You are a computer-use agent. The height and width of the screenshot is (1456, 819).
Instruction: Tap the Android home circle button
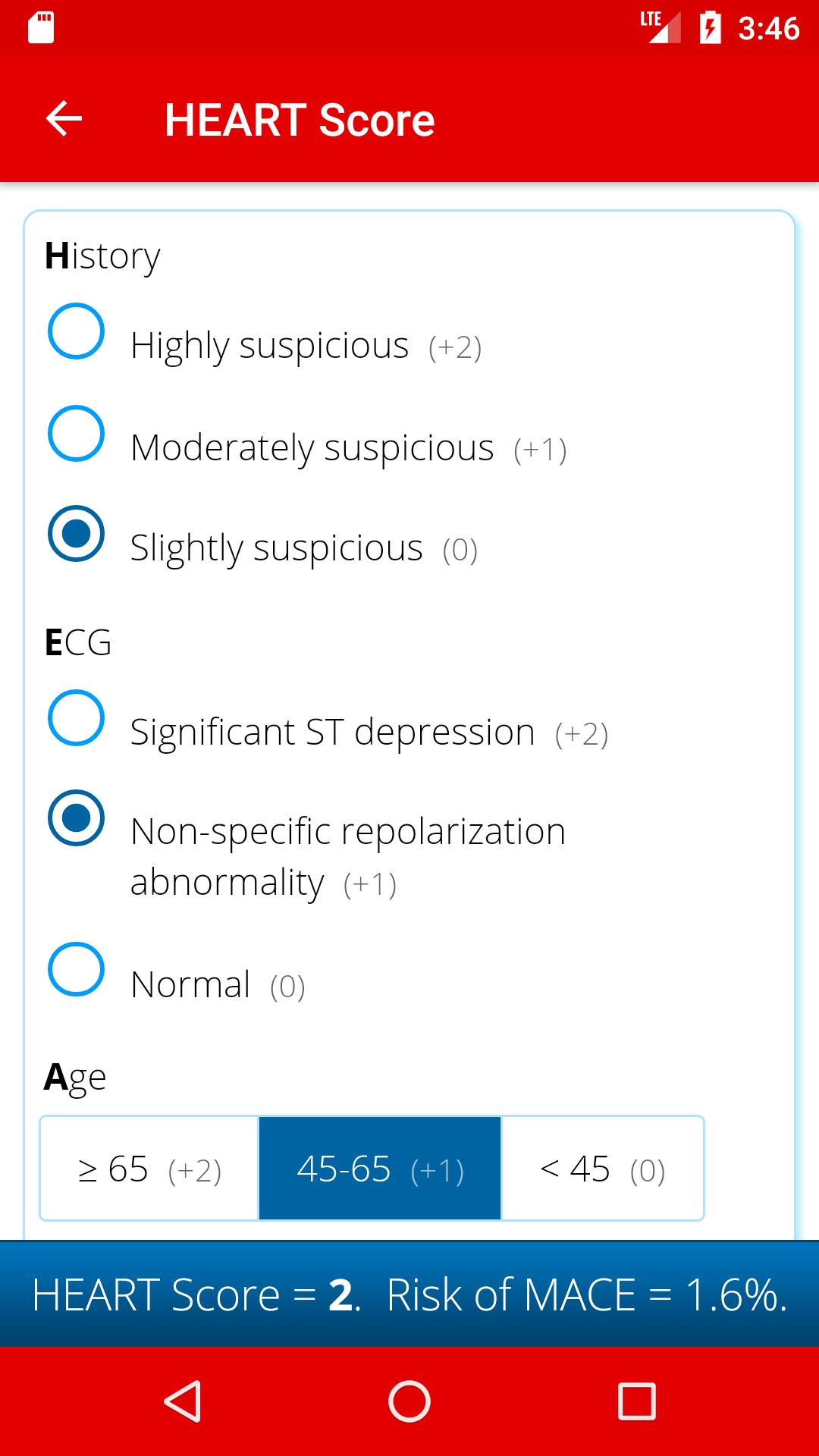[409, 1401]
